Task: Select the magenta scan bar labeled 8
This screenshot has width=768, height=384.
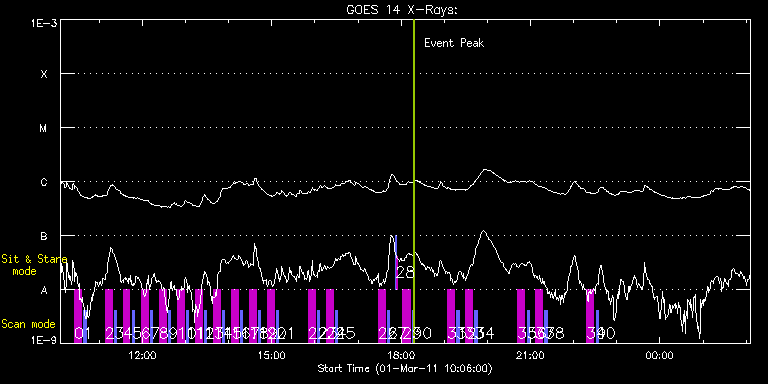Action: click(x=163, y=316)
